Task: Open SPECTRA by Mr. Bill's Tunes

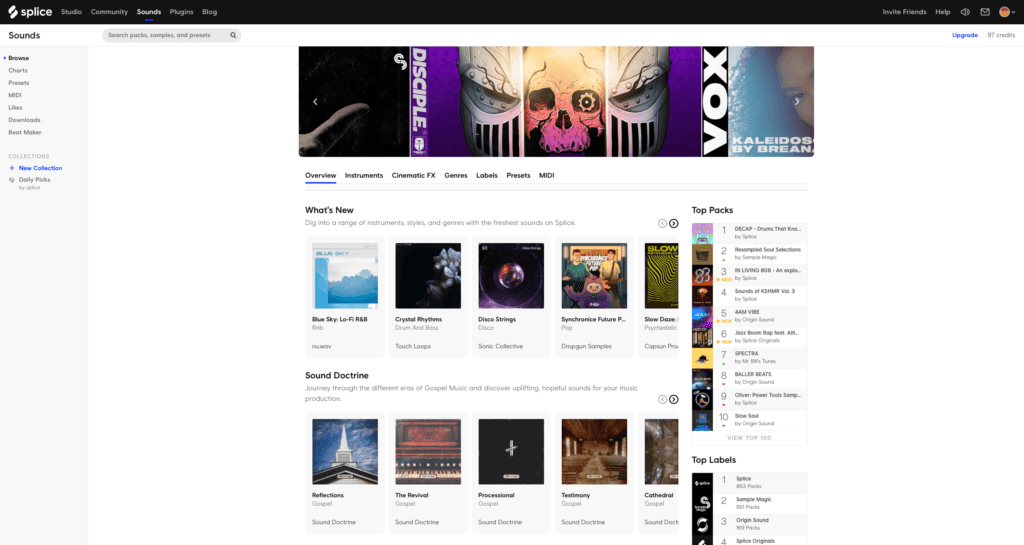Action: [749, 358]
